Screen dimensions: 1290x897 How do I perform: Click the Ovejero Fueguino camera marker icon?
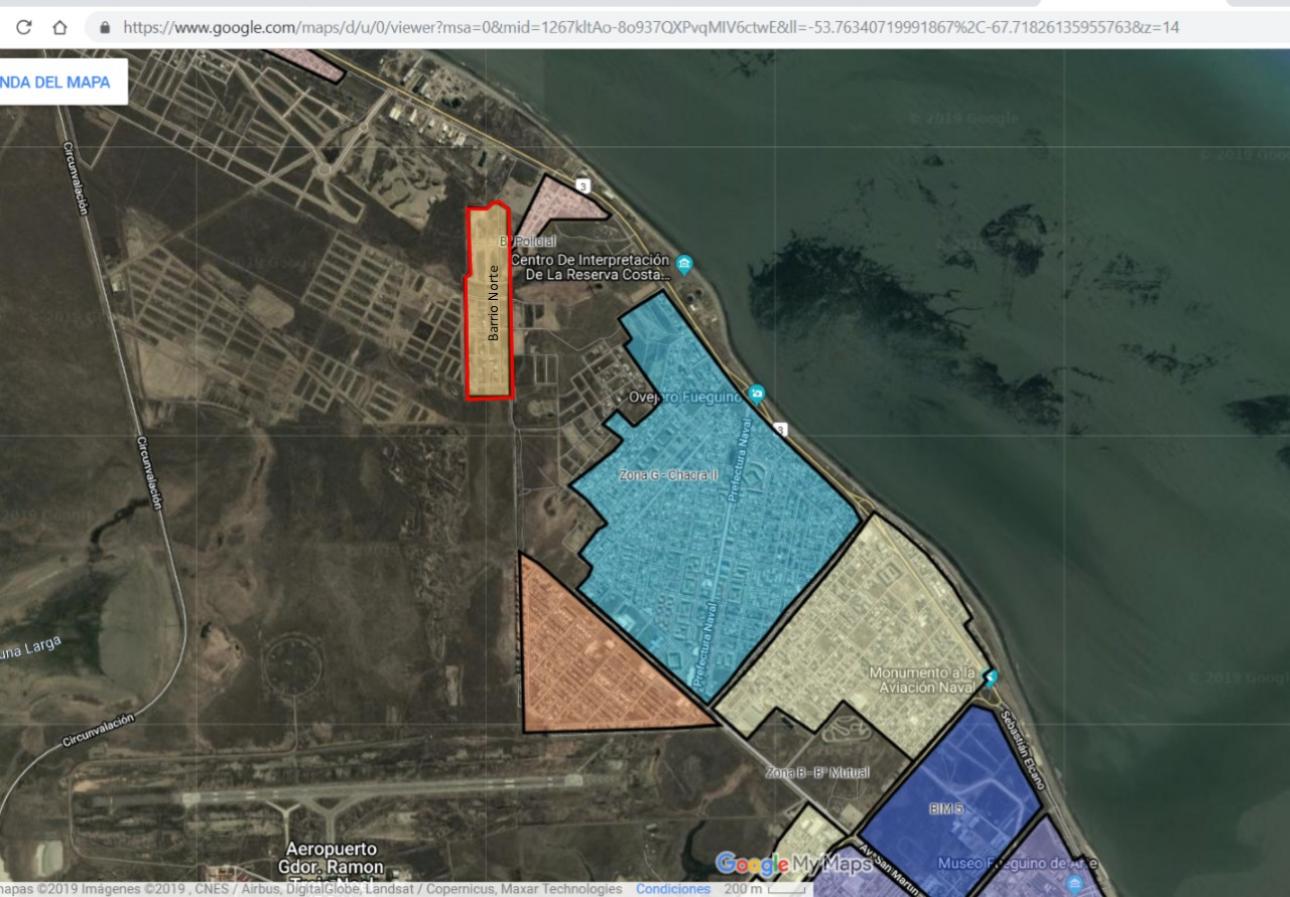click(757, 394)
